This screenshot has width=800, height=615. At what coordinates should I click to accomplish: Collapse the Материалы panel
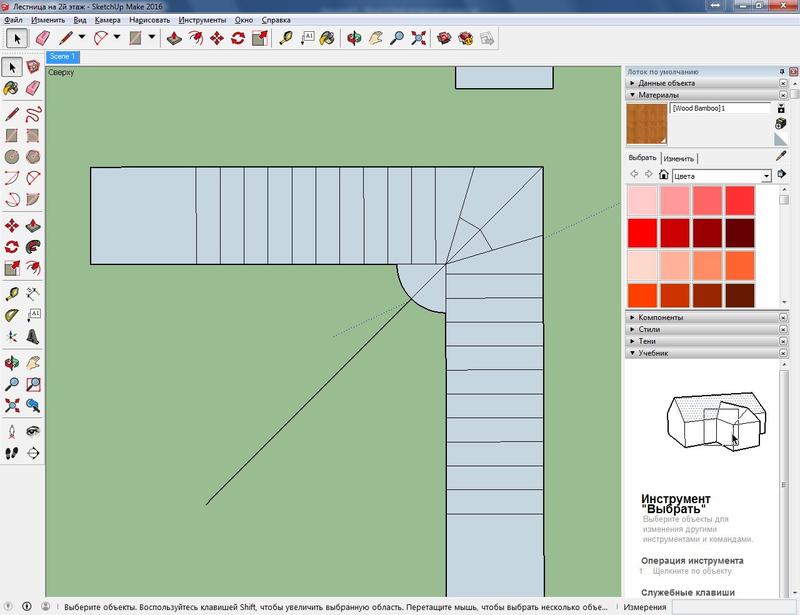point(632,95)
